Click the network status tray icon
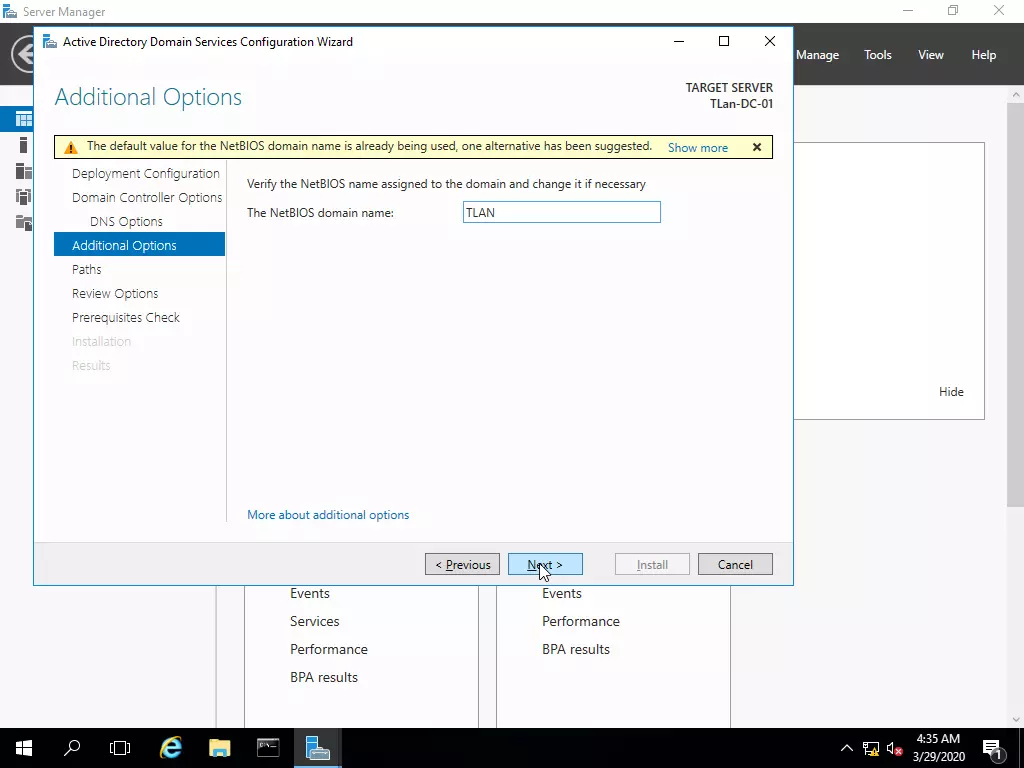Viewport: 1024px width, 768px height. coord(871,748)
